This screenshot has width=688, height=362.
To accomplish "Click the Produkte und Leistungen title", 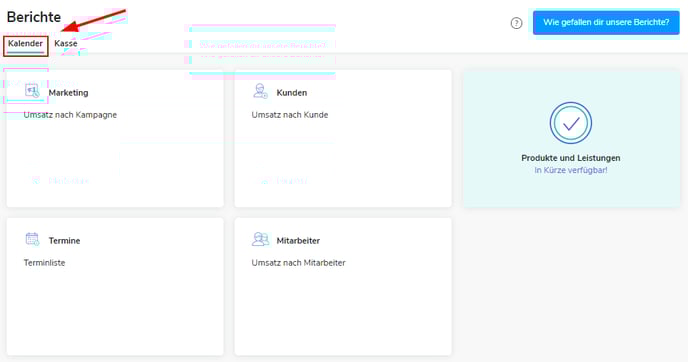I will [x=571, y=158].
